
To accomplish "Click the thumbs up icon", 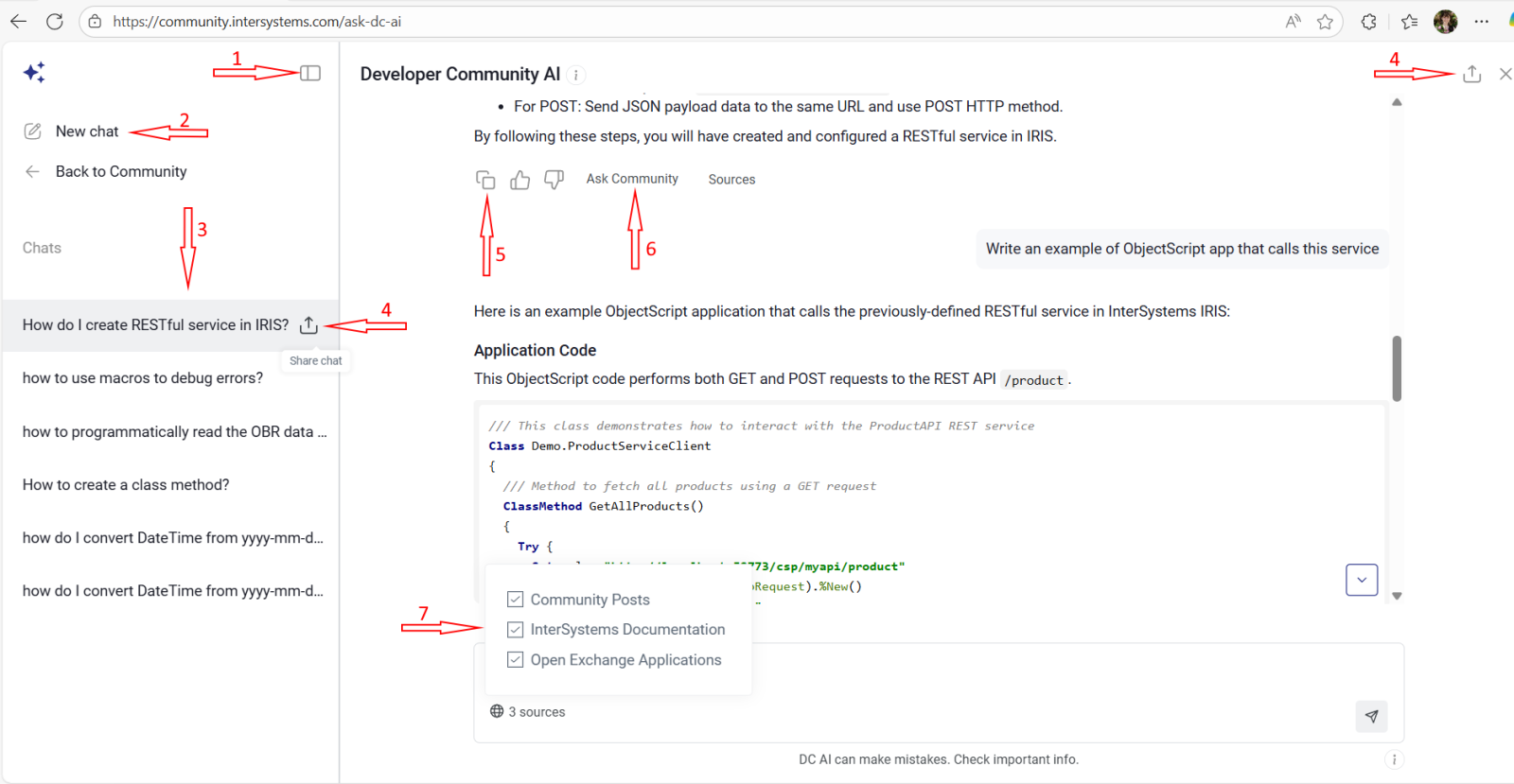I will tap(519, 180).
